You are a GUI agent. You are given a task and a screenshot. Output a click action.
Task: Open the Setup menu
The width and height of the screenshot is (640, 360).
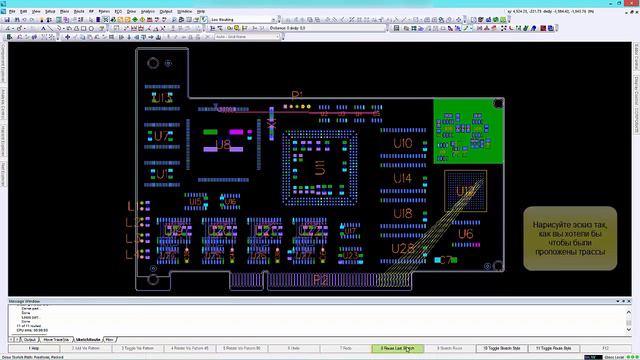point(50,11)
